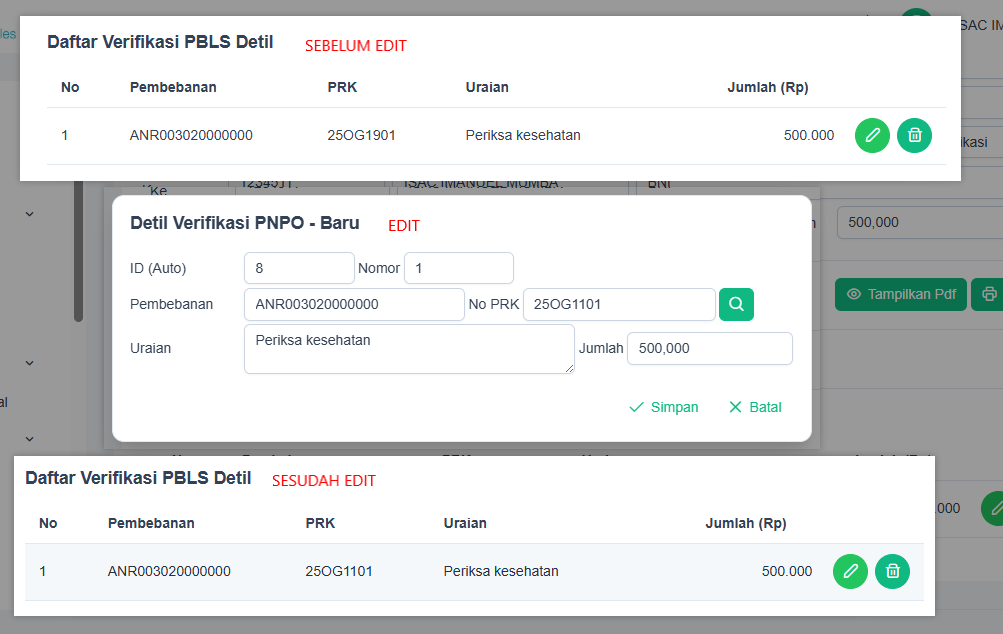Image resolution: width=1003 pixels, height=634 pixels.
Task: Cancel the dialog with Batal
Action: pos(755,407)
